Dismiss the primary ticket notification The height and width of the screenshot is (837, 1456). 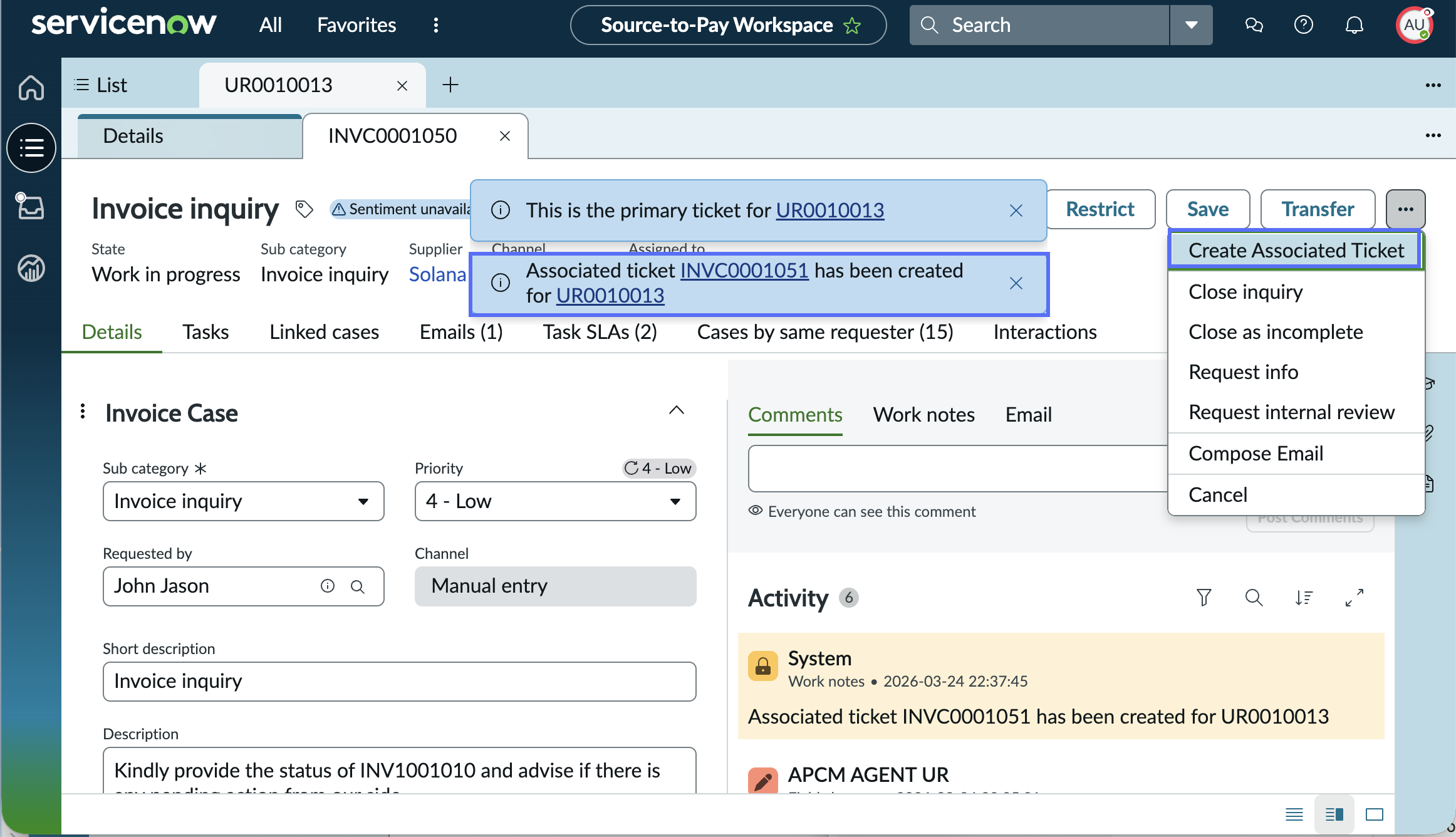click(x=1016, y=211)
